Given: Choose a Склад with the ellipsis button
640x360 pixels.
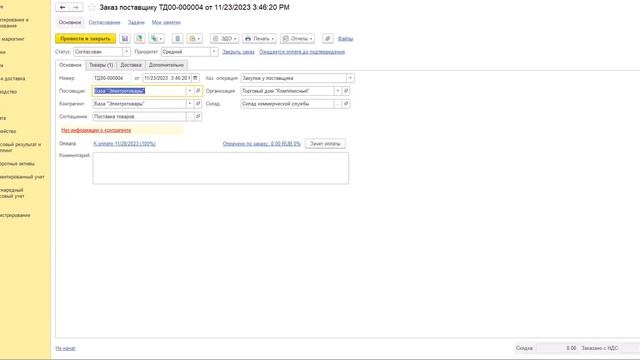Looking at the screenshot, I should [x=338, y=104].
